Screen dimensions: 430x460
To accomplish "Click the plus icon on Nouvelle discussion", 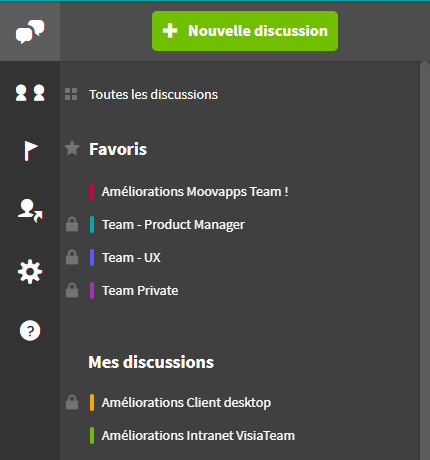I will pos(170,31).
